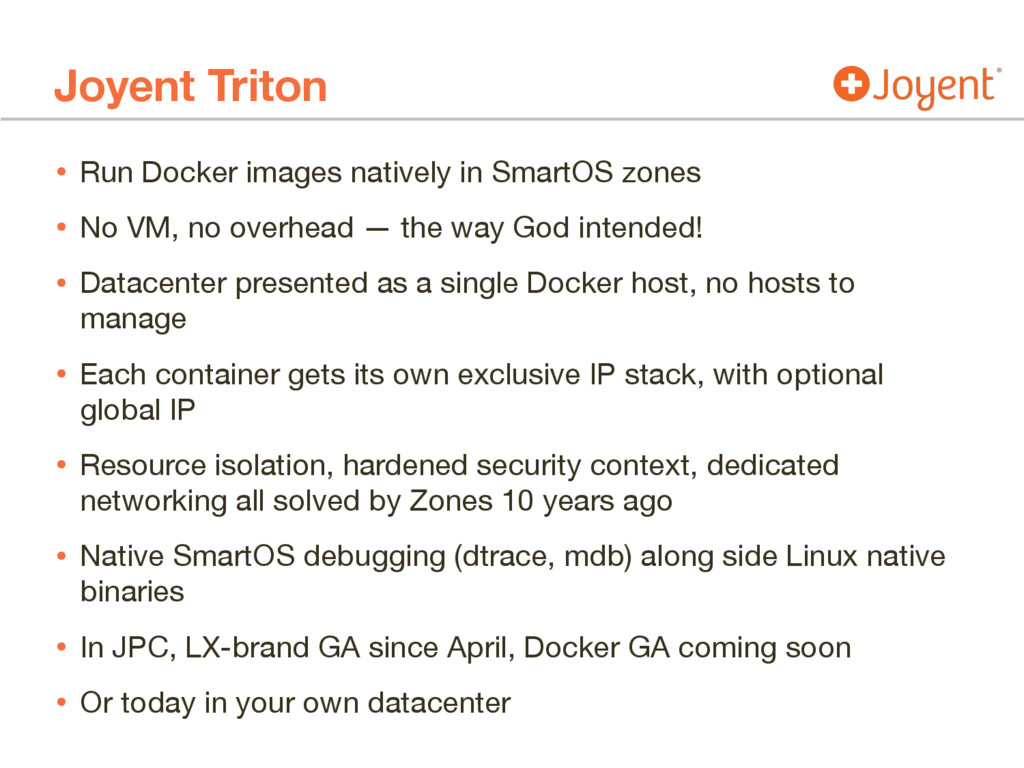Viewport: 1024px width, 768px height.
Task: Click the bullet dot before 'Native SmartOS debugging'
Action: pyautogui.click(x=61, y=557)
